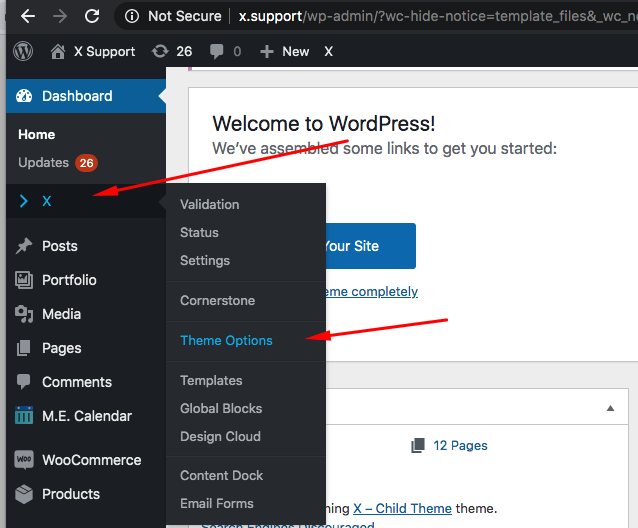Open Posts in the sidebar

(x=60, y=246)
